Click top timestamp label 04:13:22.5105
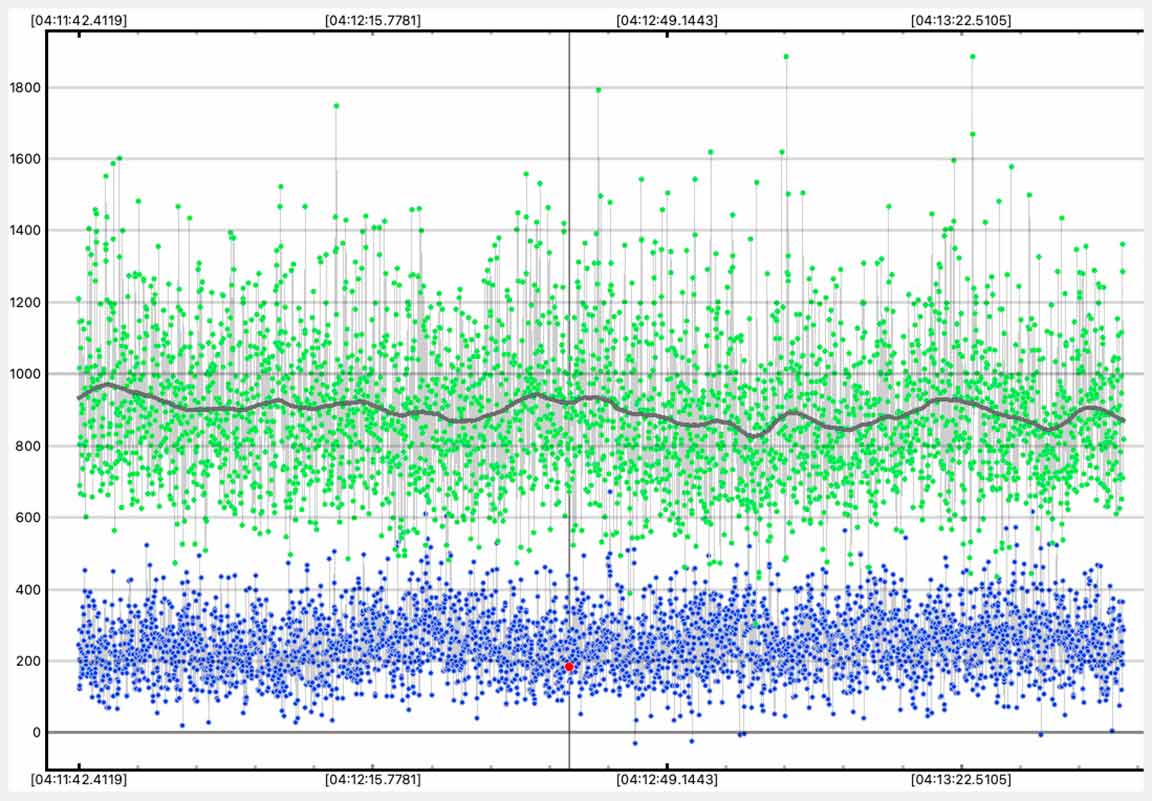Viewport: 1152px width, 801px height. [x=960, y=20]
